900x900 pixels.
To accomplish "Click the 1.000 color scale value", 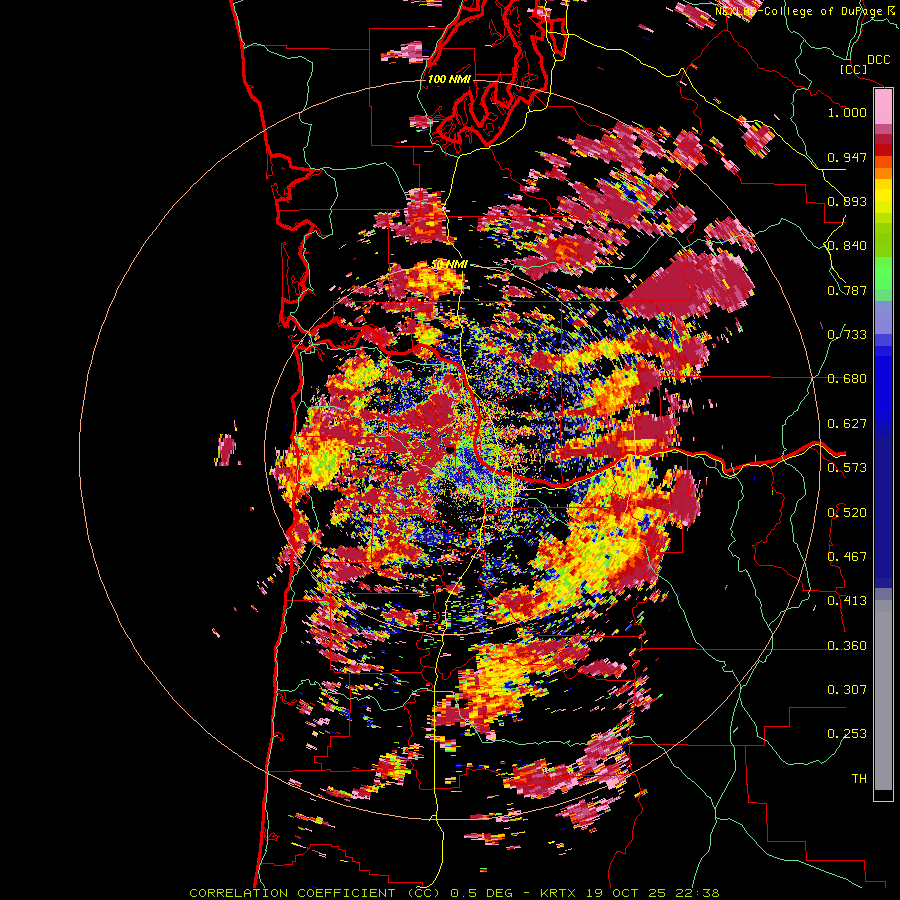I will (x=847, y=112).
